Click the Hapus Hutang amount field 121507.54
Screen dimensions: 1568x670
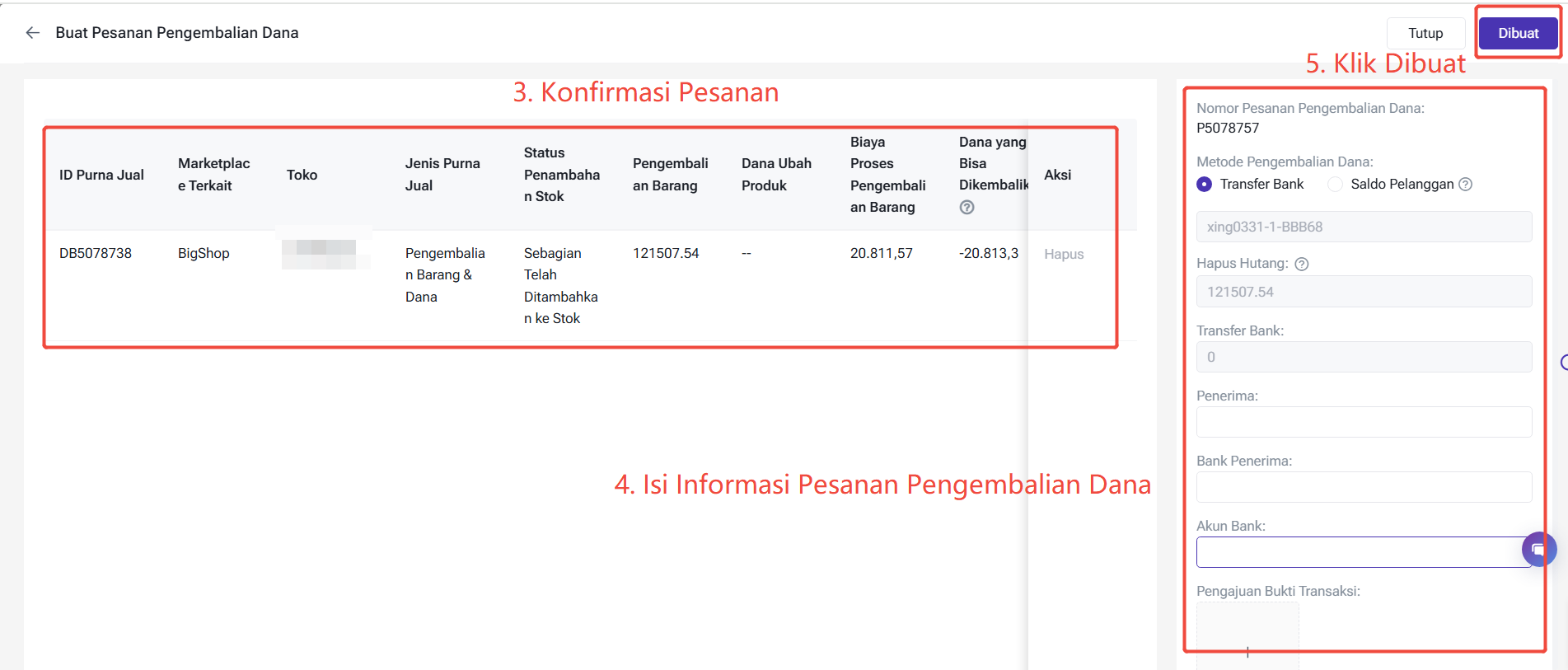coord(1364,292)
